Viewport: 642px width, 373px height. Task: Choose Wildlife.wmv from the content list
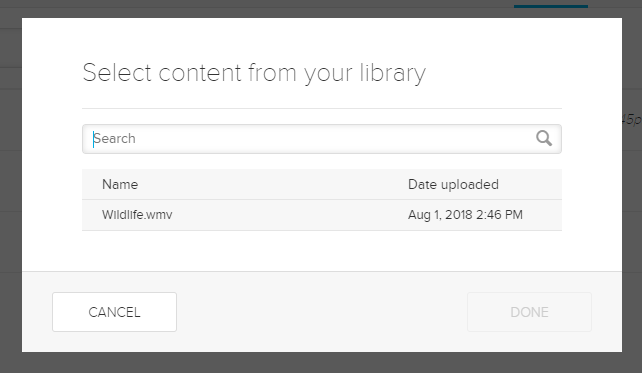[137, 215]
